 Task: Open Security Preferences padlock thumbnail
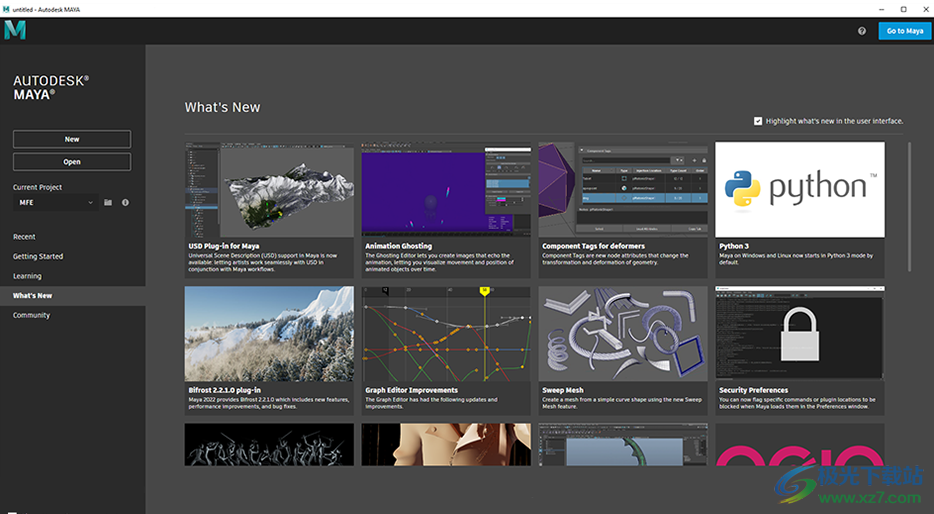(800, 334)
